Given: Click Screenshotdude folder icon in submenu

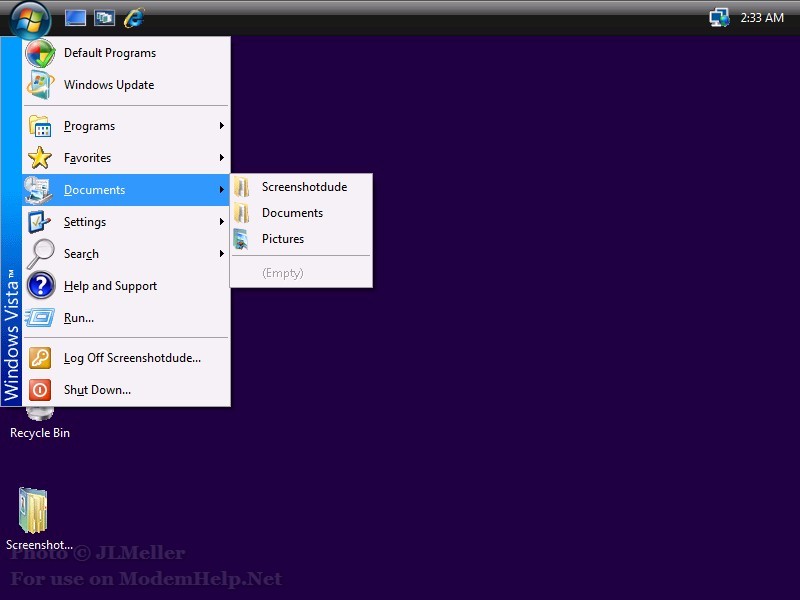Looking at the screenshot, I should (242, 187).
